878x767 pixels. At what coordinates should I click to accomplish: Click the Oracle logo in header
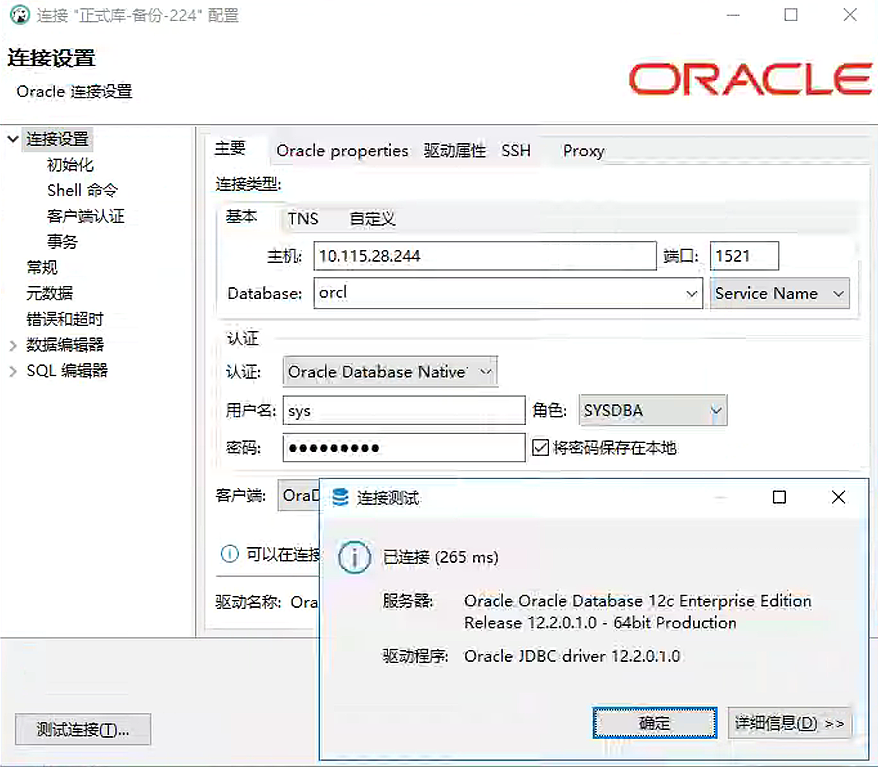click(x=750, y=79)
